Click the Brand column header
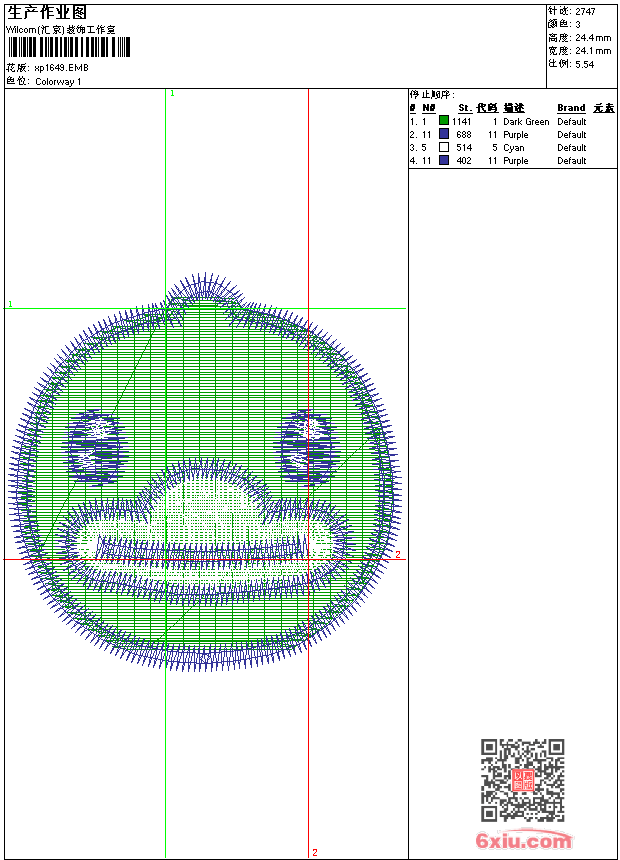 [x=571, y=108]
